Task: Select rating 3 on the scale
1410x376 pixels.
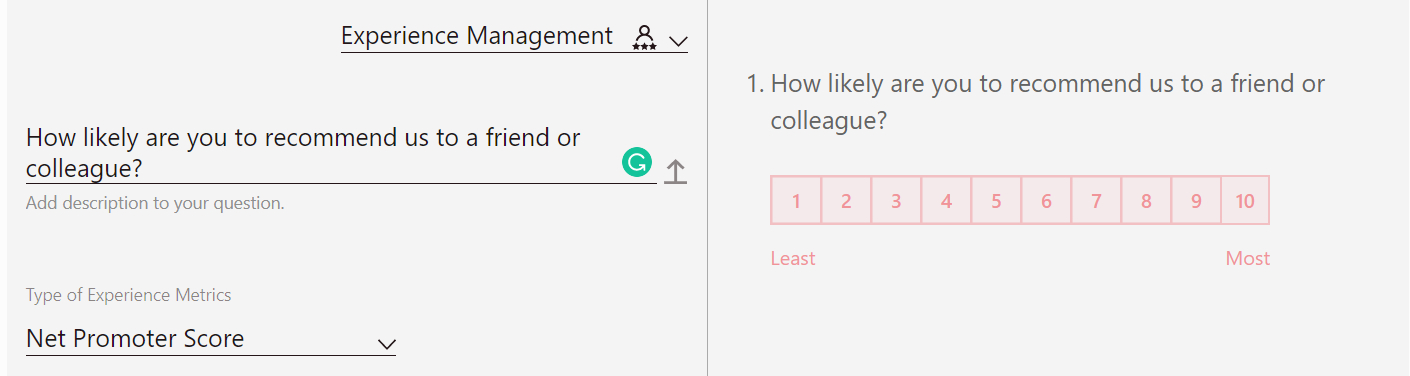Action: [896, 200]
